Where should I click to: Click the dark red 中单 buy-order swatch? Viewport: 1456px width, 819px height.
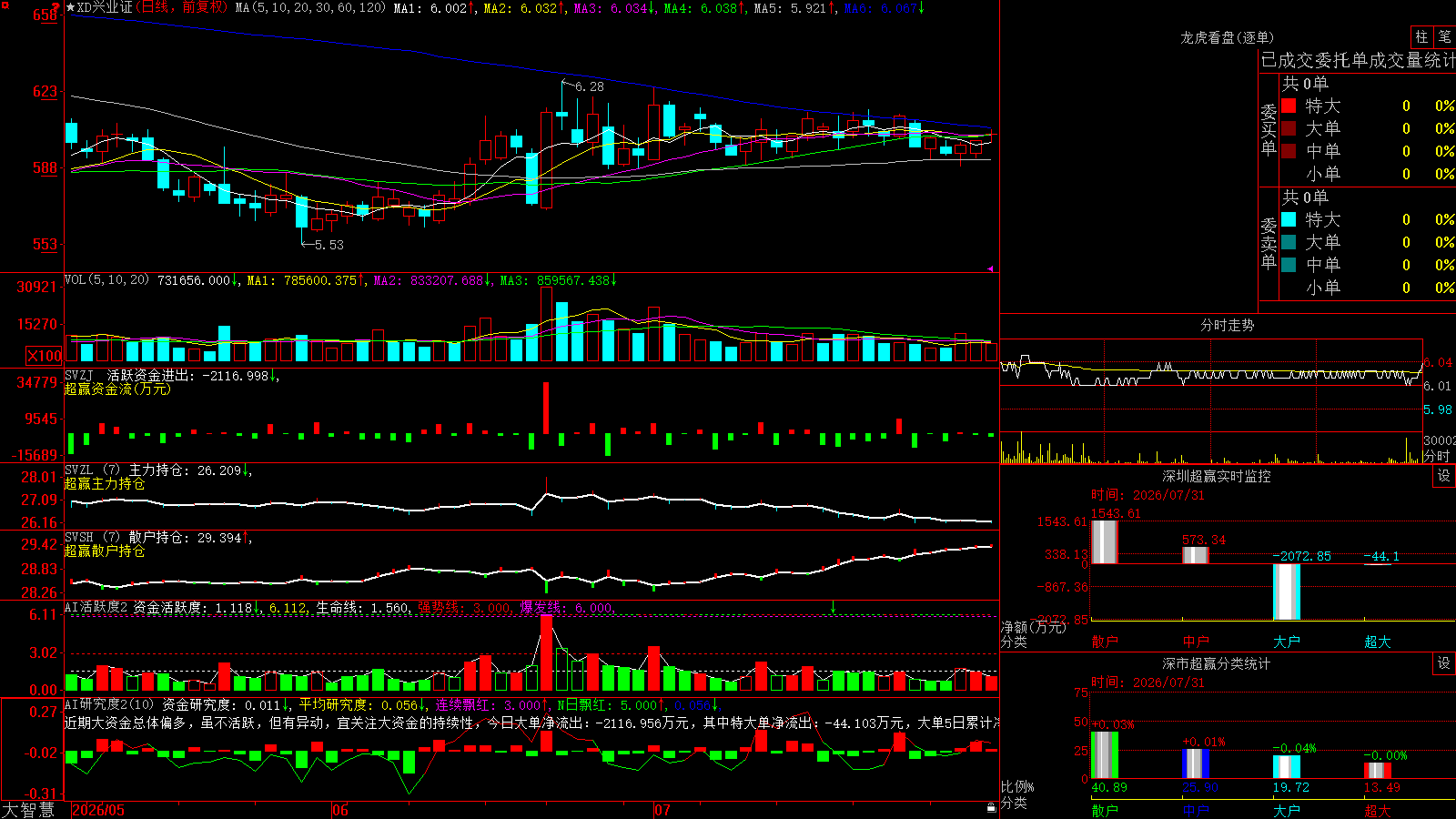click(x=1289, y=151)
